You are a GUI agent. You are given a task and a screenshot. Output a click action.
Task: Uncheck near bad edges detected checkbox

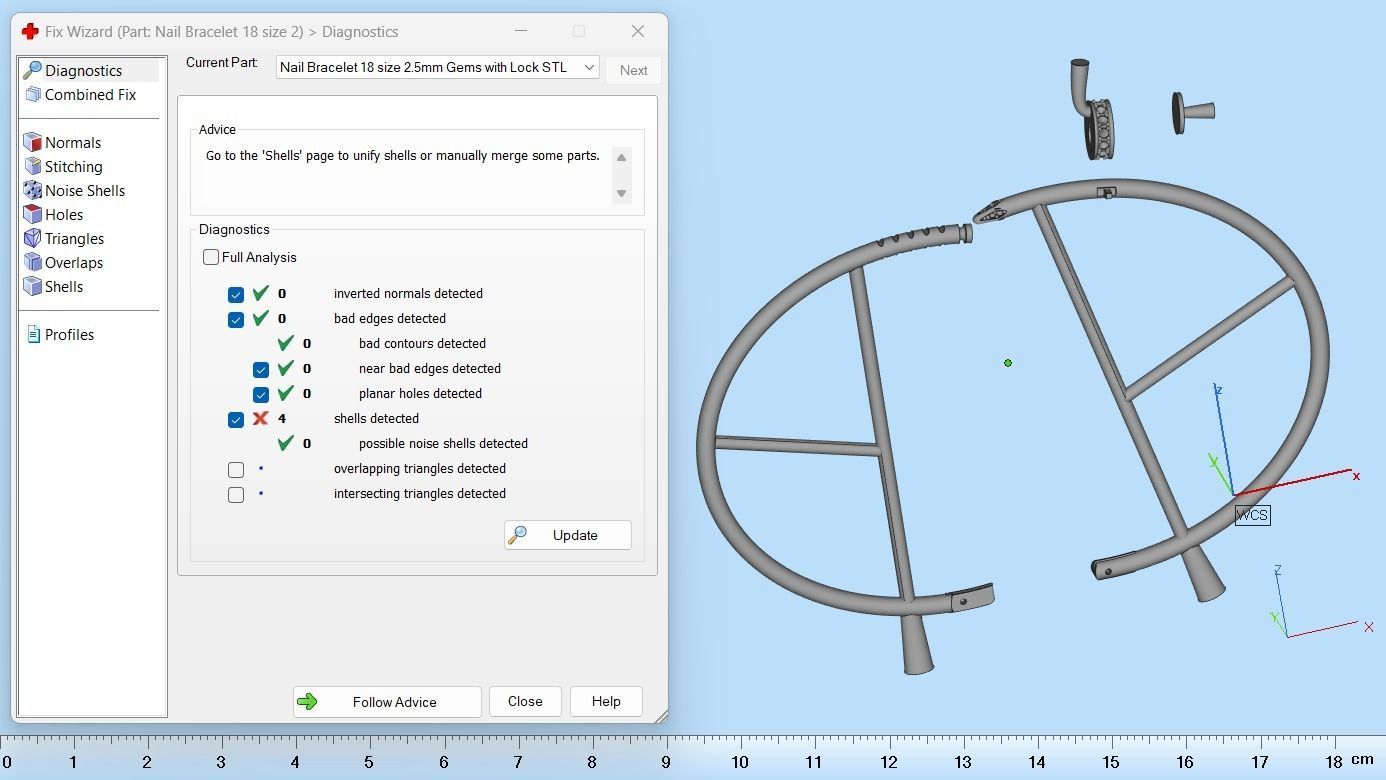261,369
